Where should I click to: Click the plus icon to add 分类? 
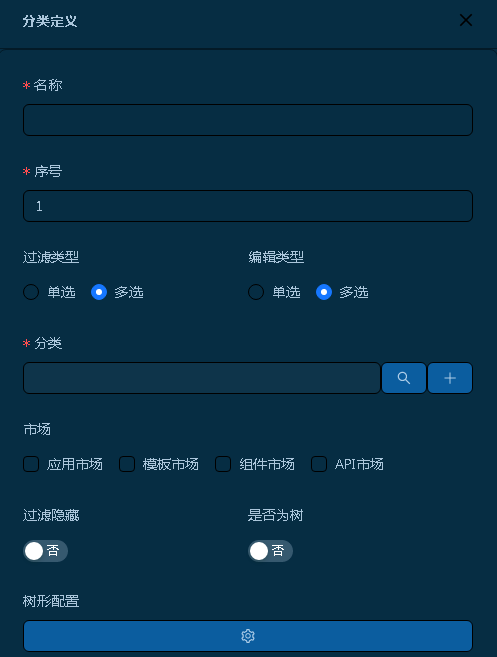coord(450,378)
